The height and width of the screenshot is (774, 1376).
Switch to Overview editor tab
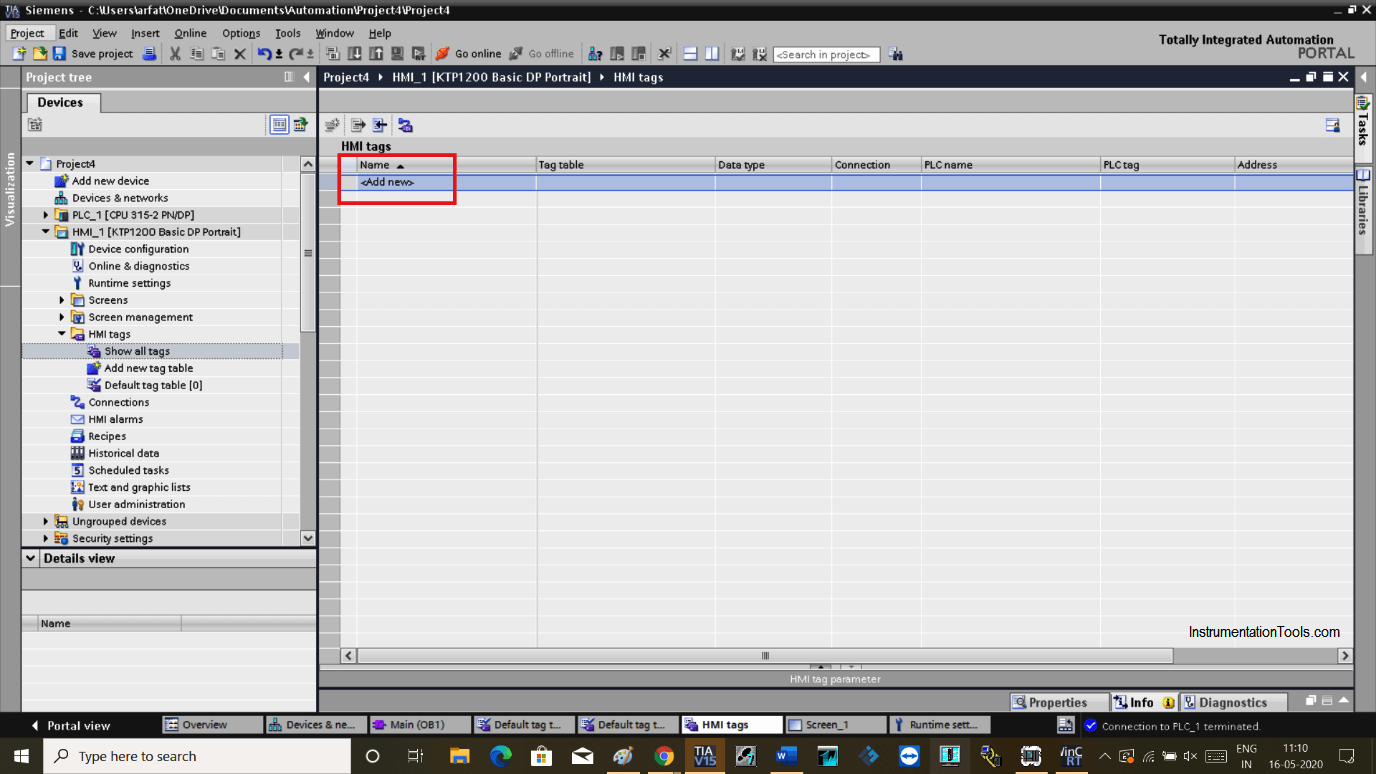213,725
